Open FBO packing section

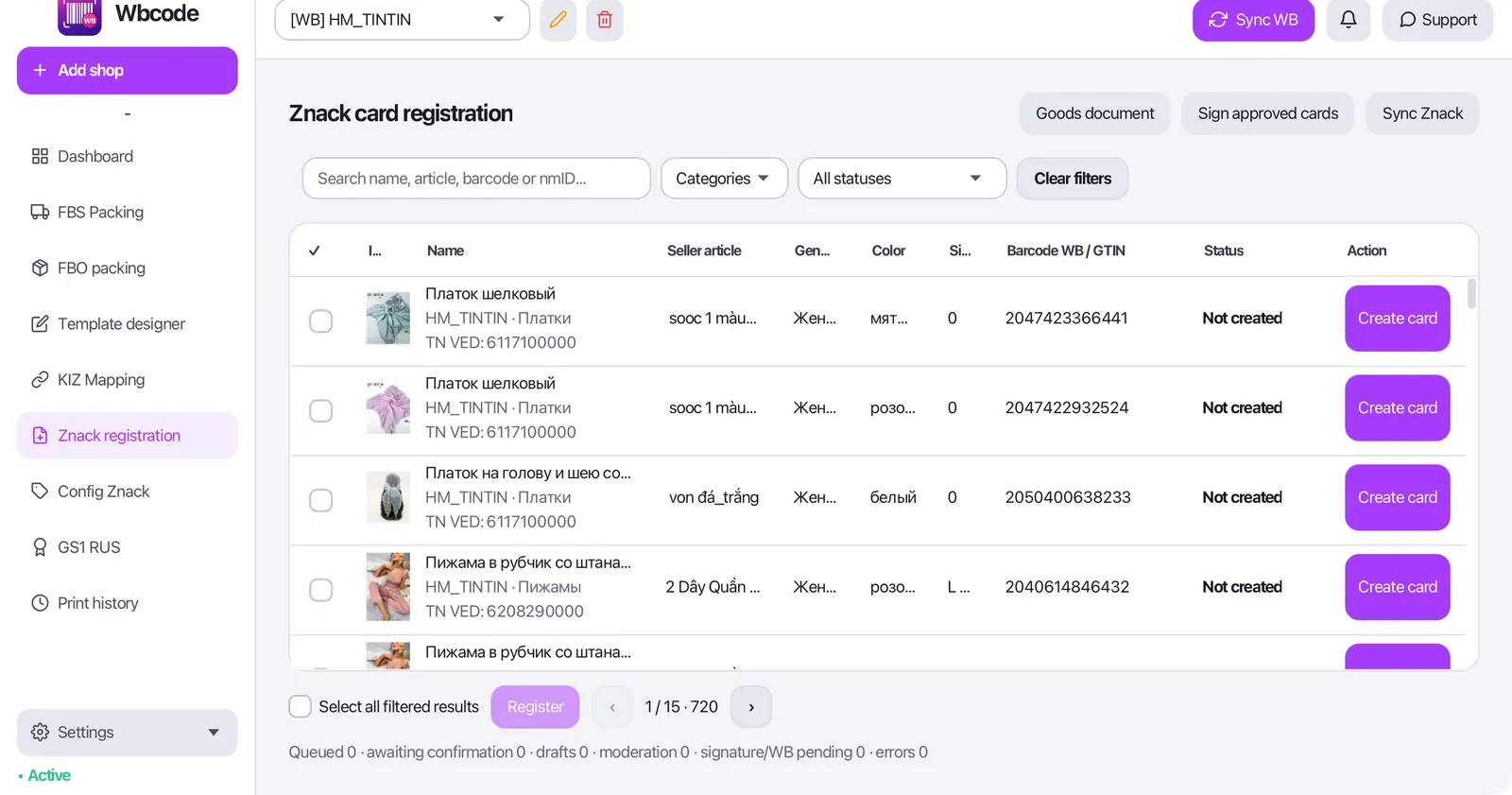pyautogui.click(x=128, y=268)
